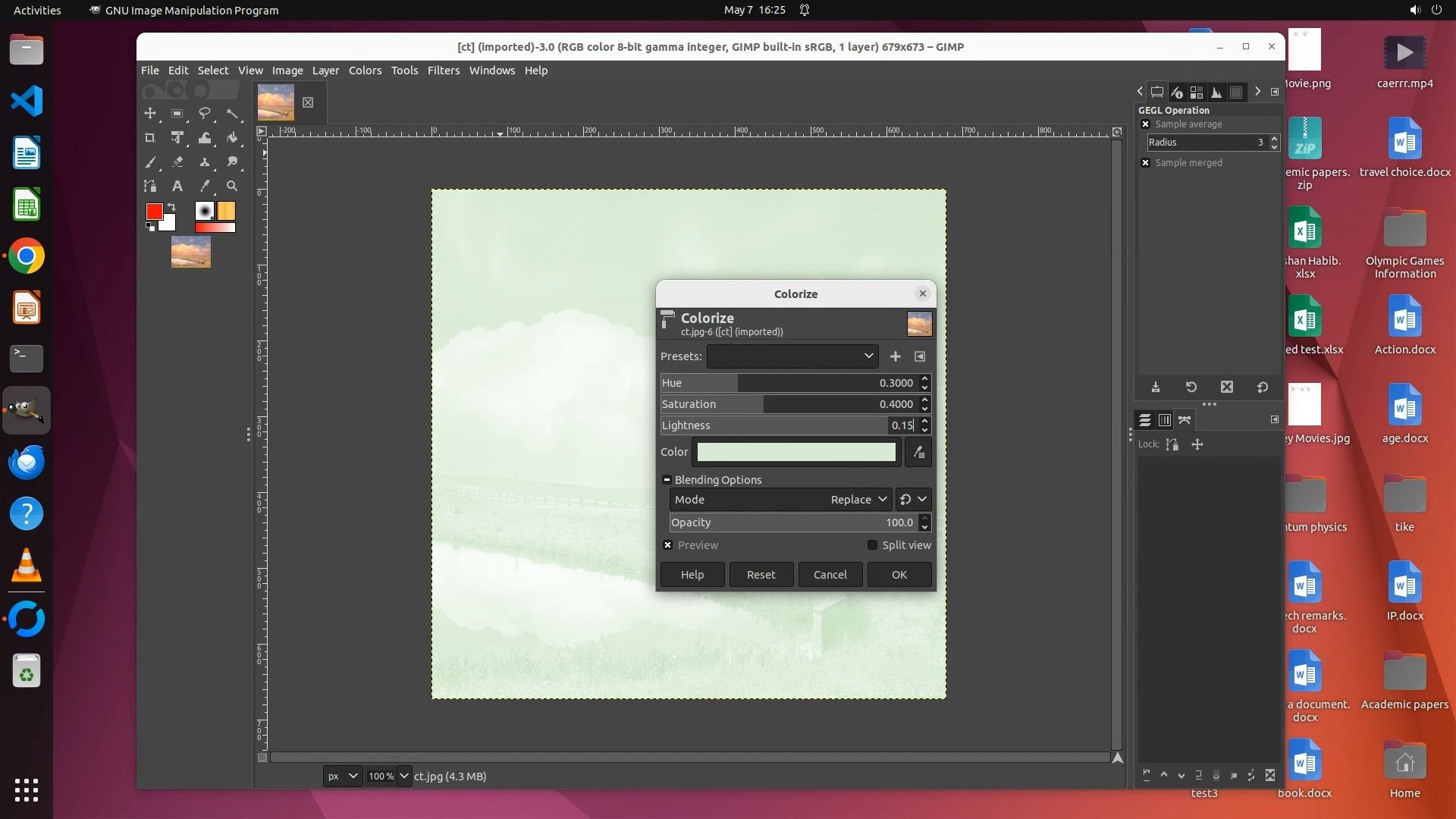Select the Zoom magnifier tool

[x=232, y=187]
